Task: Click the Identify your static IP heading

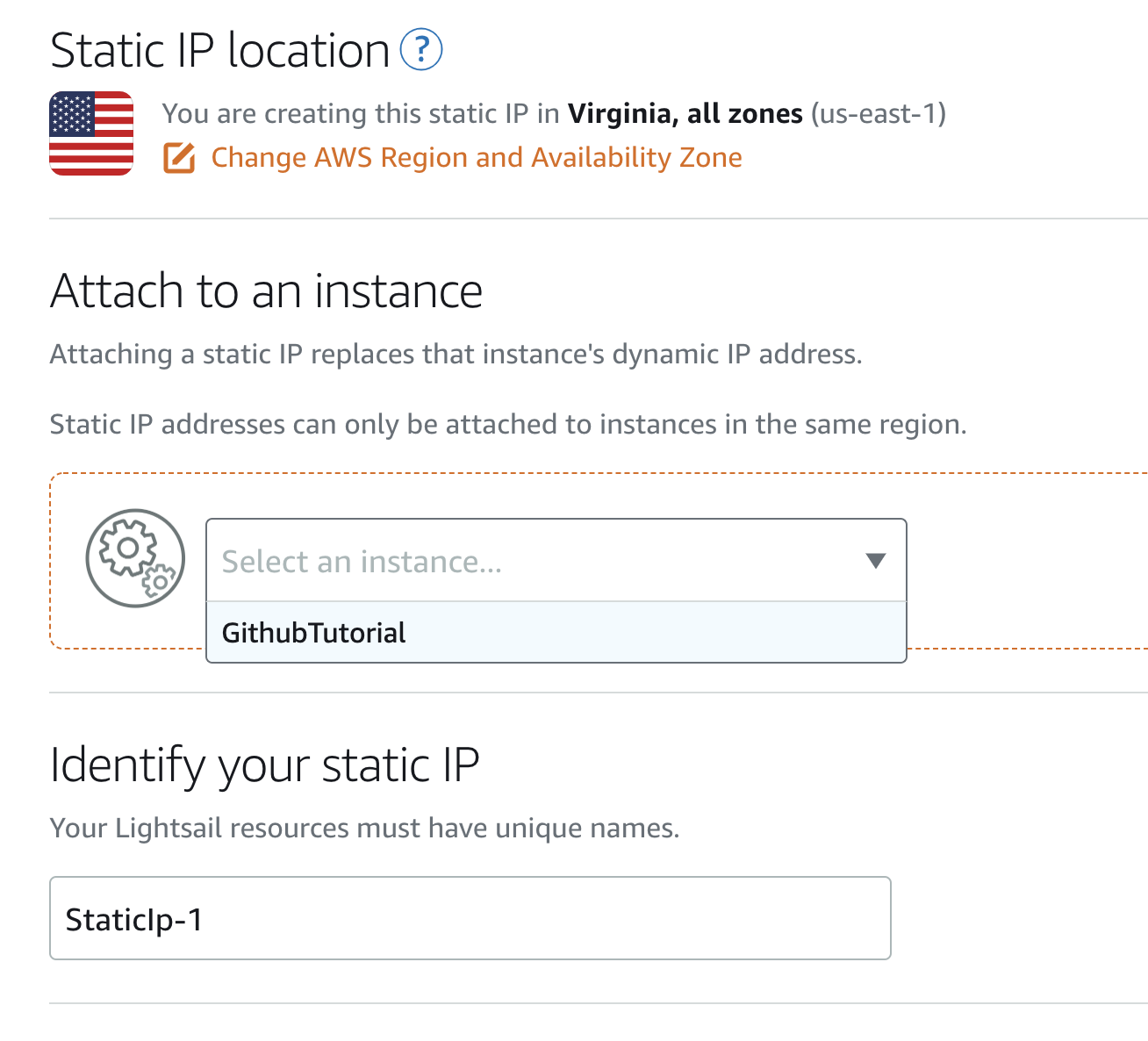Action: click(264, 765)
